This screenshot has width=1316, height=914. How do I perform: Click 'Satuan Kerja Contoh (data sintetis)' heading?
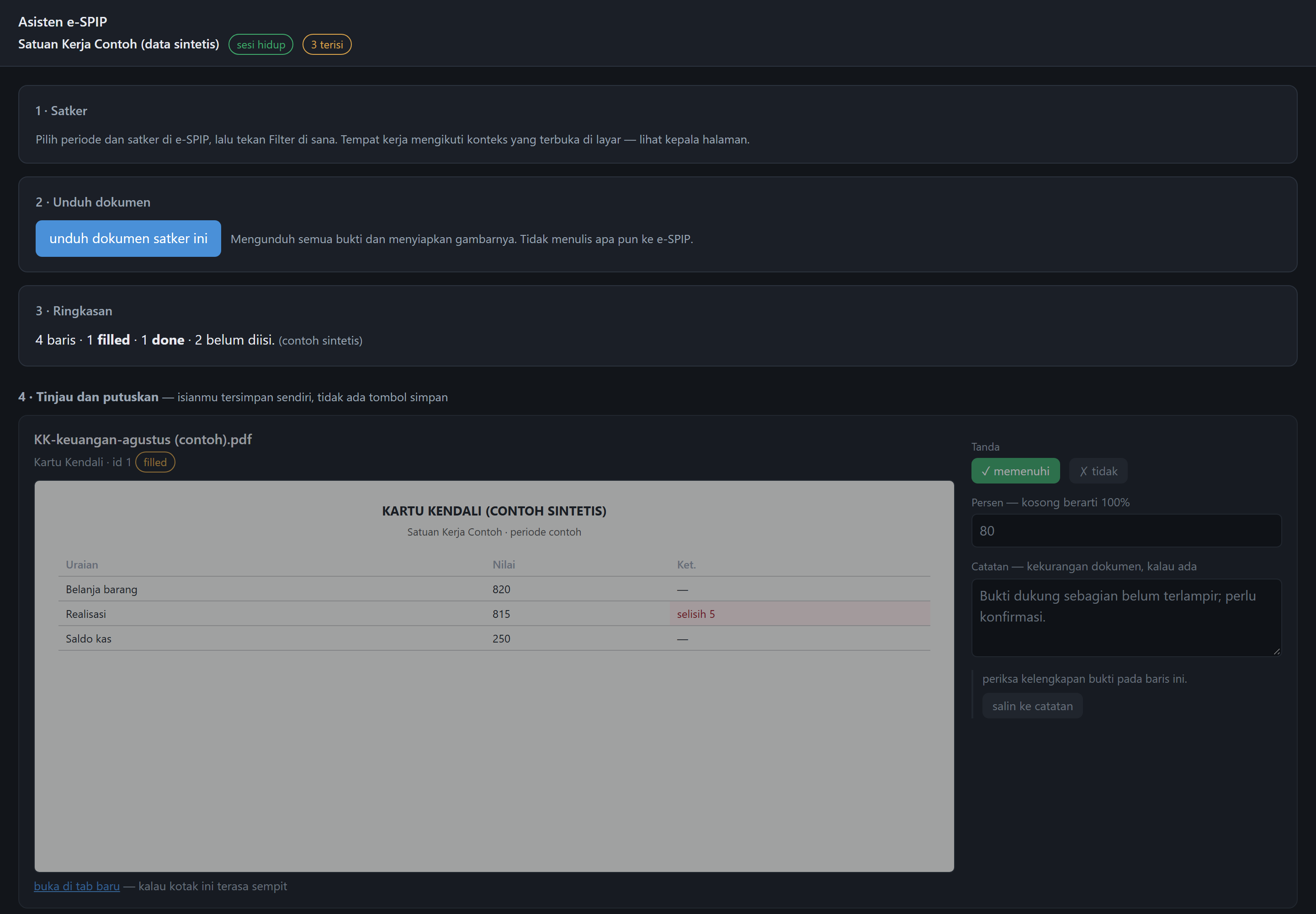coord(118,44)
